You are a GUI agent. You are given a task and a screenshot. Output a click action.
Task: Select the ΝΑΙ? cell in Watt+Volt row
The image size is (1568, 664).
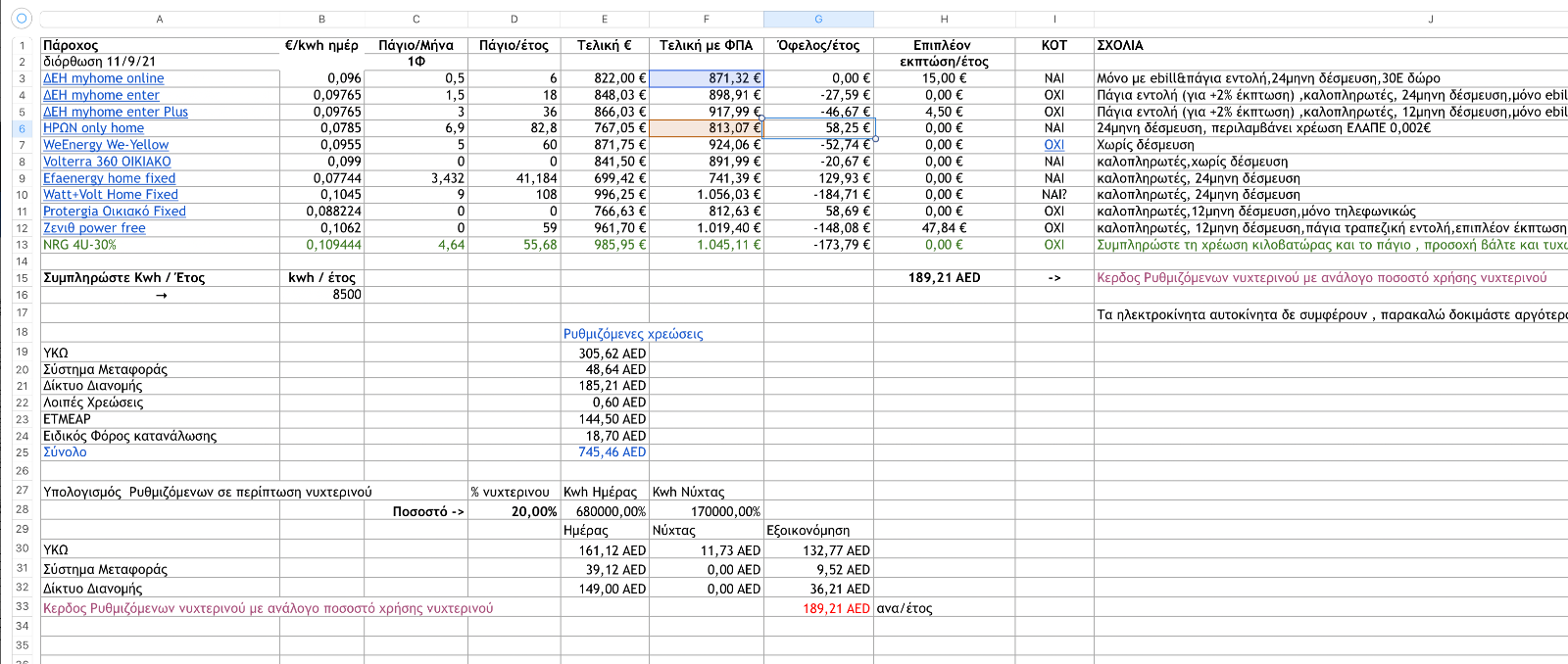click(x=1054, y=195)
